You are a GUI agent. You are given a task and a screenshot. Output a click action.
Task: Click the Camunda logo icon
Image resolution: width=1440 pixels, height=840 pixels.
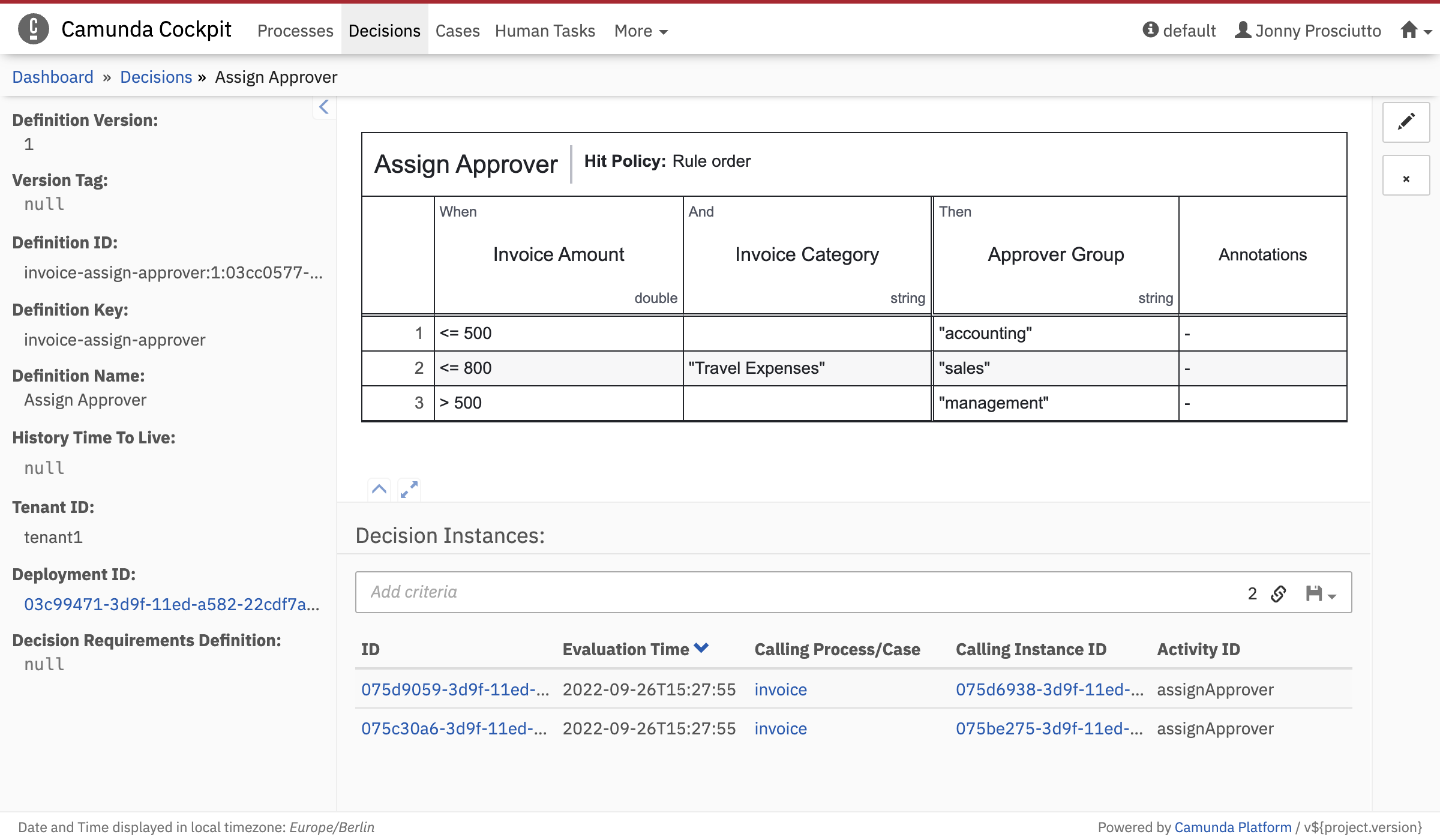pos(34,29)
